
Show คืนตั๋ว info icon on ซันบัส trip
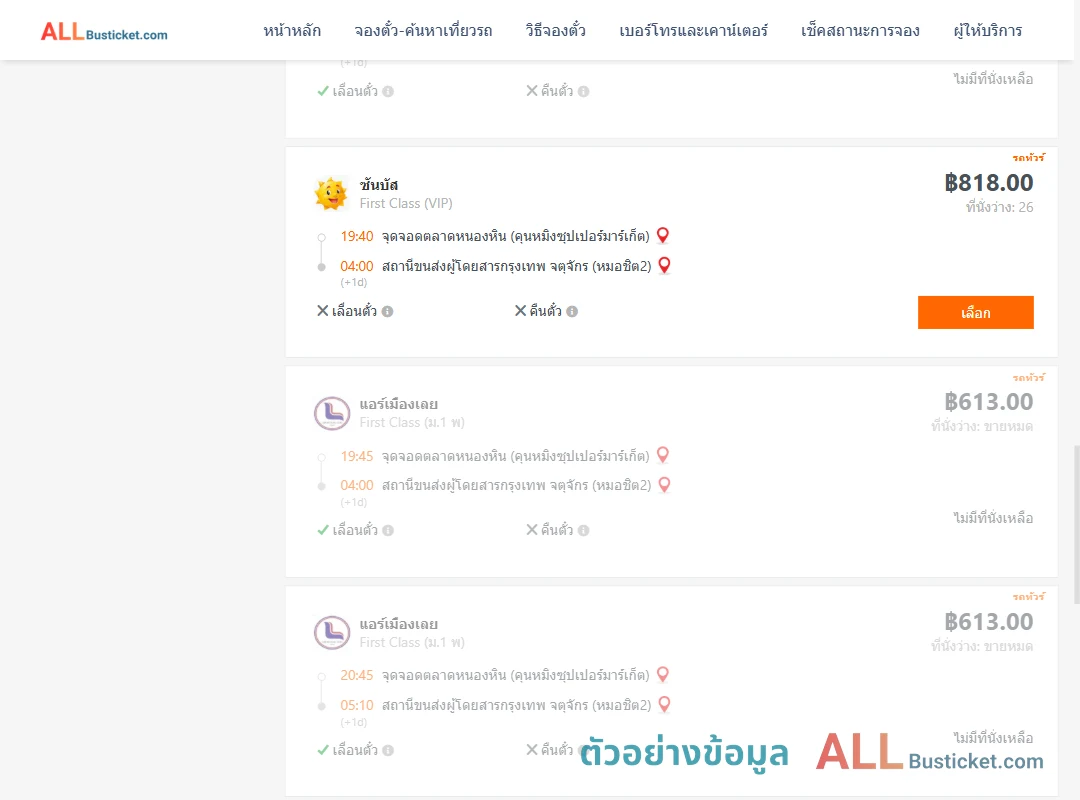click(572, 311)
